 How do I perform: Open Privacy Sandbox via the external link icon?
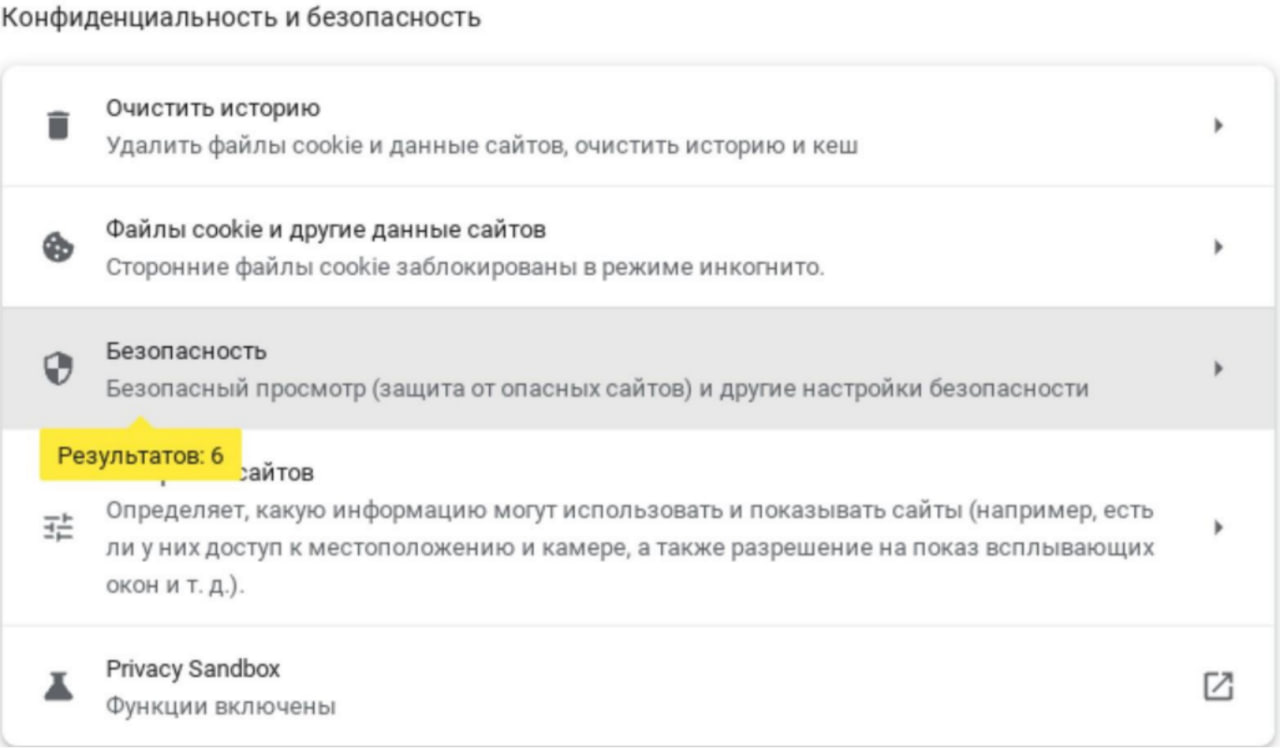point(1217,686)
